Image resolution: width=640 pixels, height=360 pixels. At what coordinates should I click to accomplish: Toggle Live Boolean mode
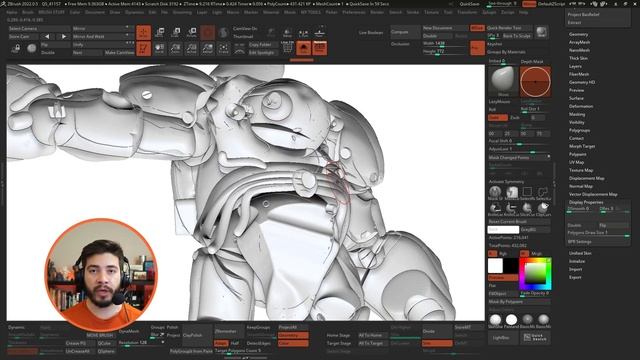tap(371, 33)
